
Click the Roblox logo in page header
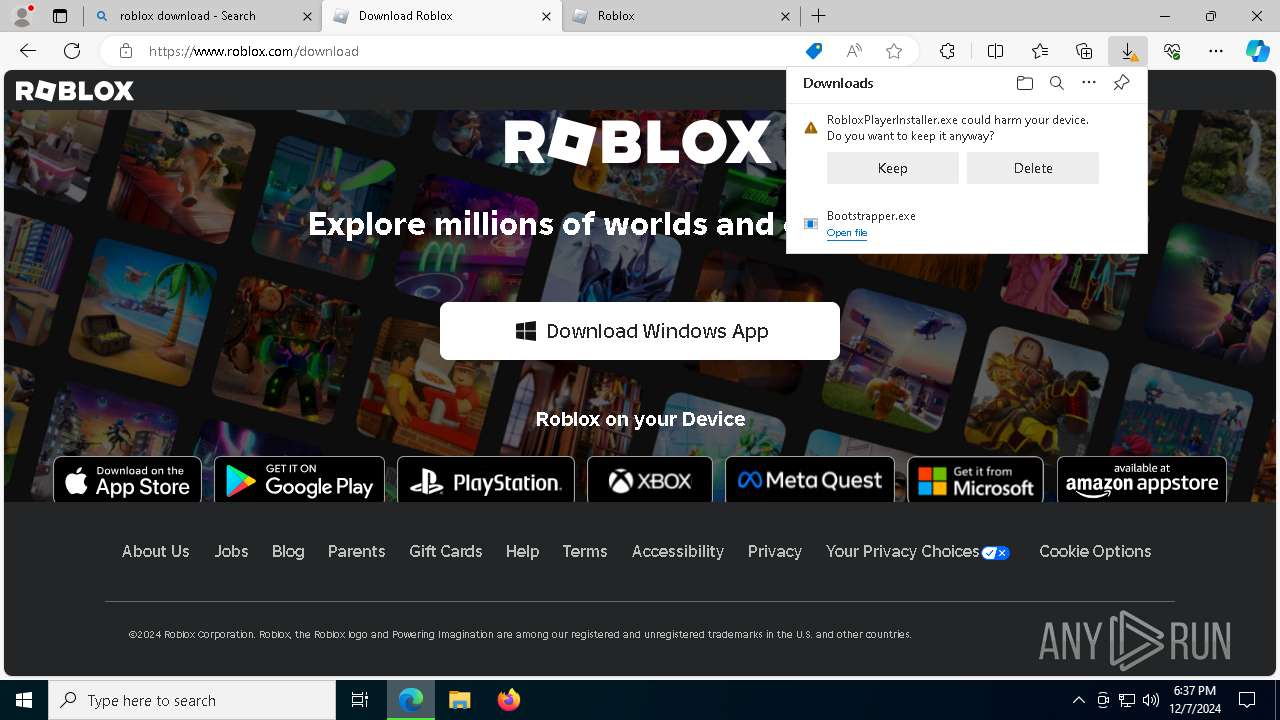click(x=75, y=91)
